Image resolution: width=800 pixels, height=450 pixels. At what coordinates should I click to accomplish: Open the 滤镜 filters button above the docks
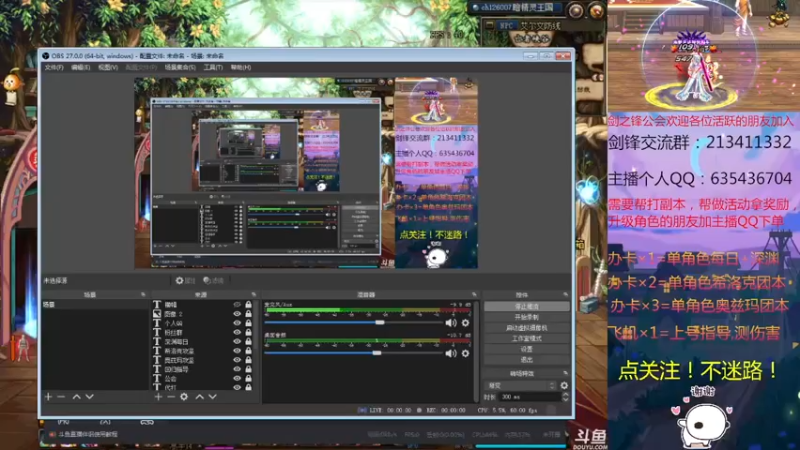(x=214, y=280)
